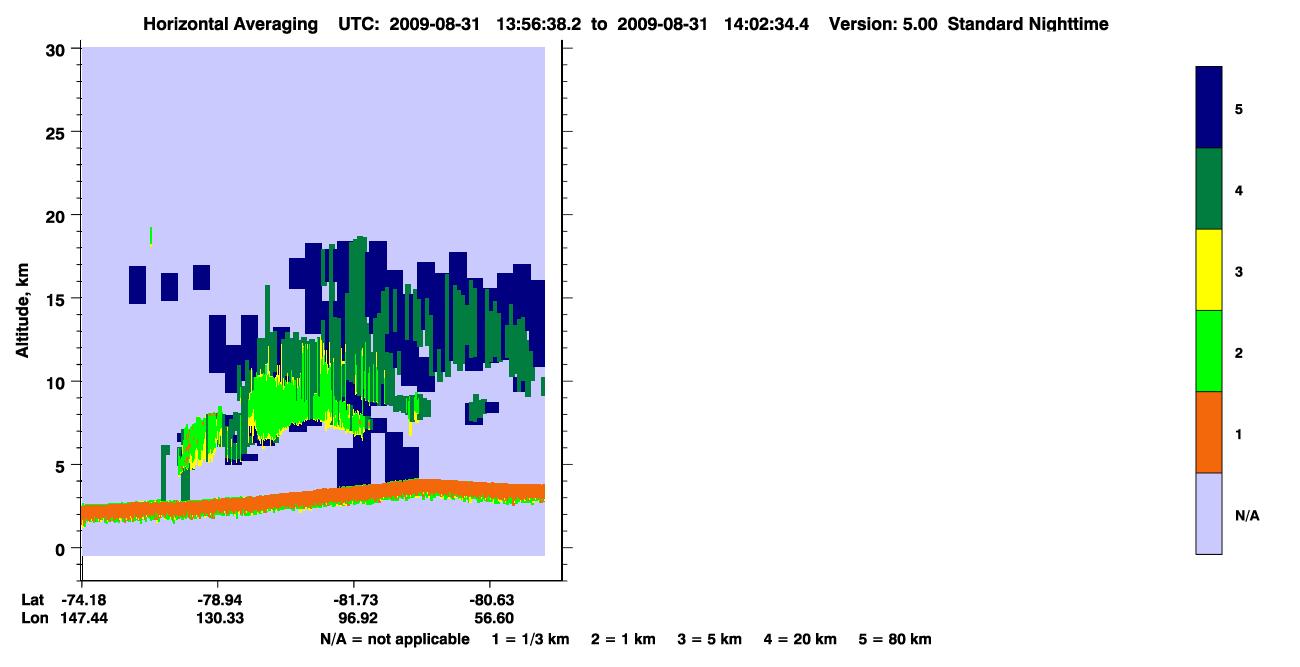Screen dimensions: 1300x667
Task: Click the 'Lat' row label
Action: pos(33,600)
